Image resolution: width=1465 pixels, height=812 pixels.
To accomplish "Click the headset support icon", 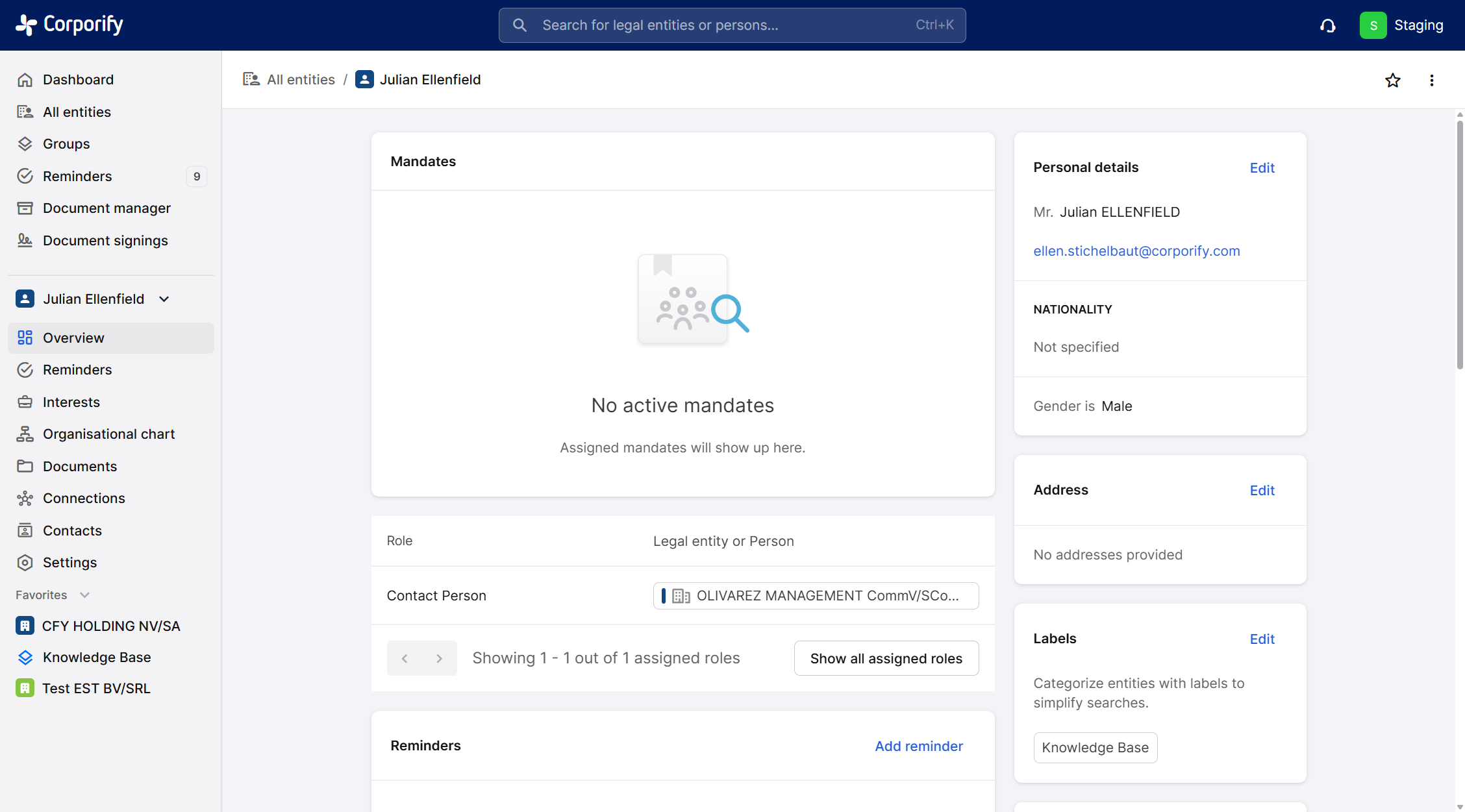I will point(1327,25).
